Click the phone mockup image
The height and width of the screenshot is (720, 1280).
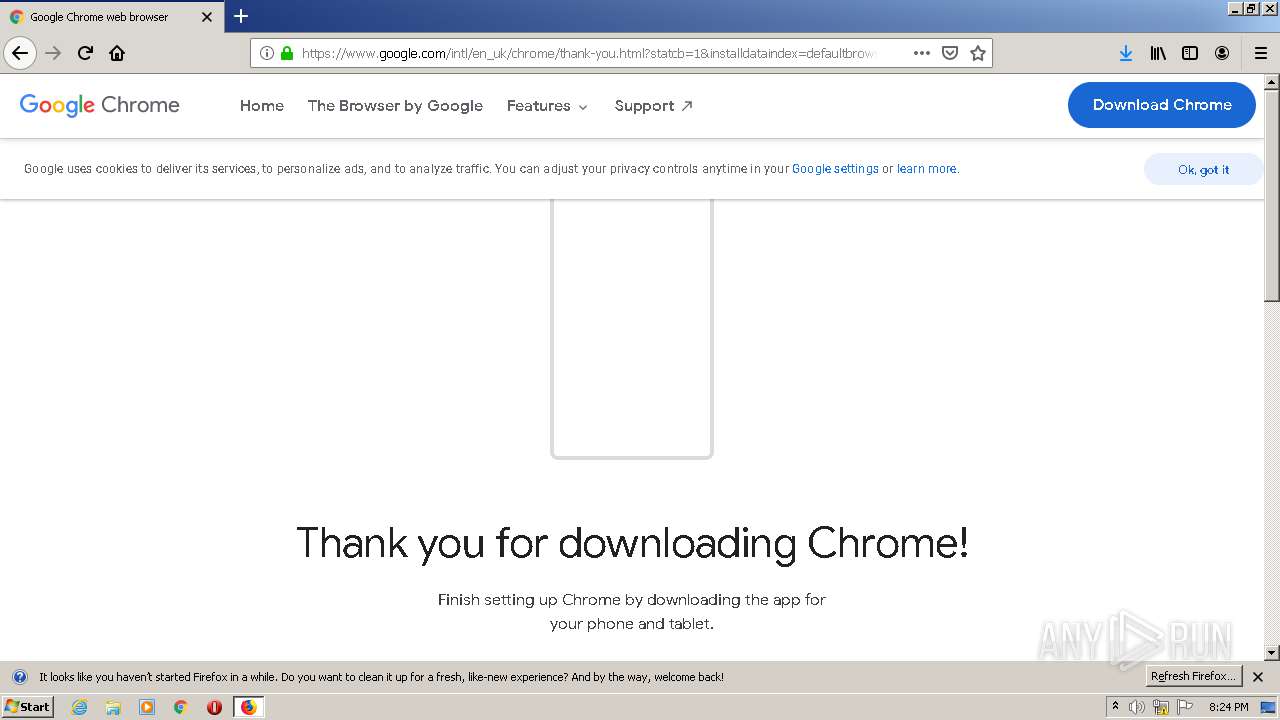pyautogui.click(x=632, y=328)
